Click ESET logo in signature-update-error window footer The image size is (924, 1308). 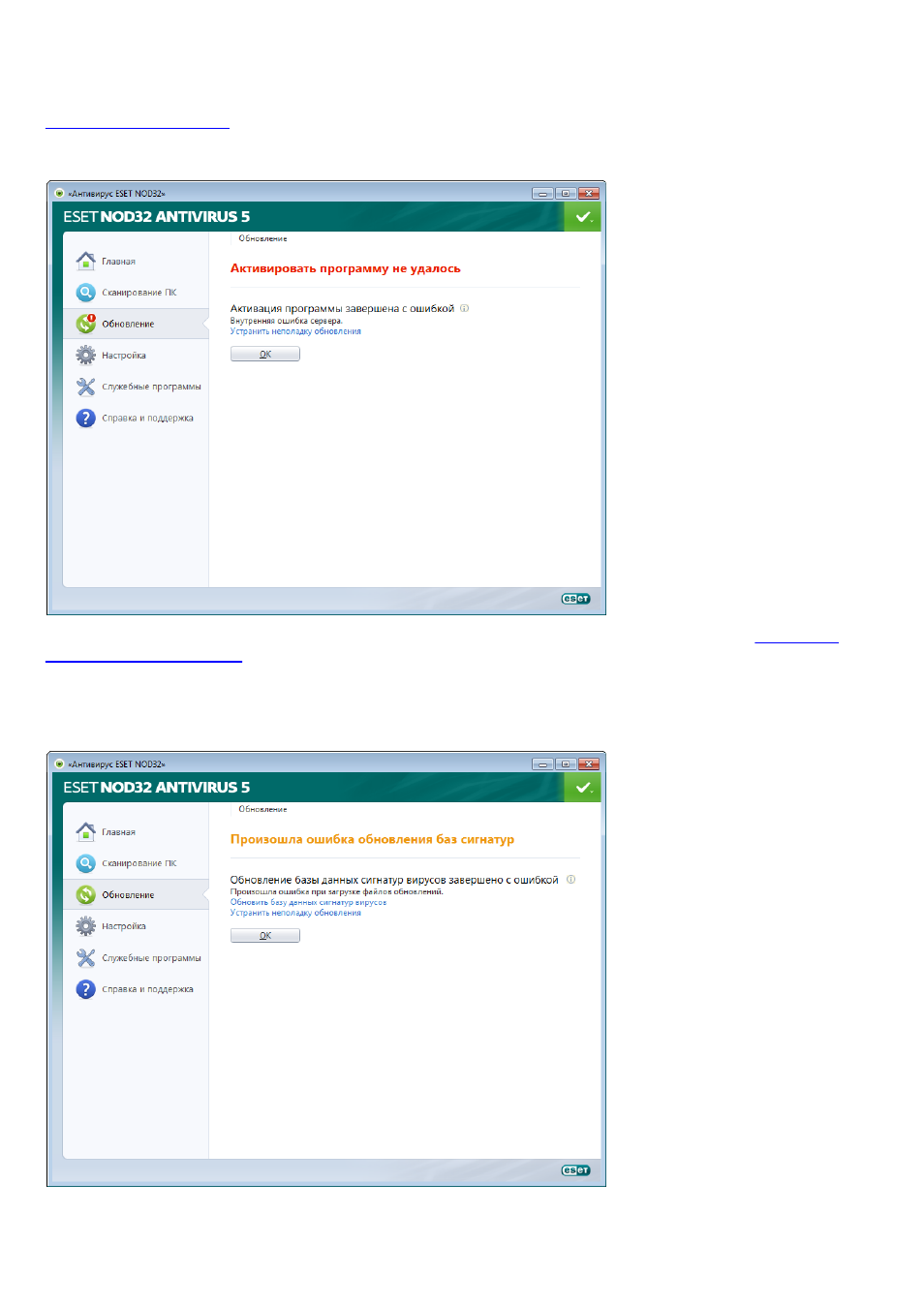point(575,1170)
